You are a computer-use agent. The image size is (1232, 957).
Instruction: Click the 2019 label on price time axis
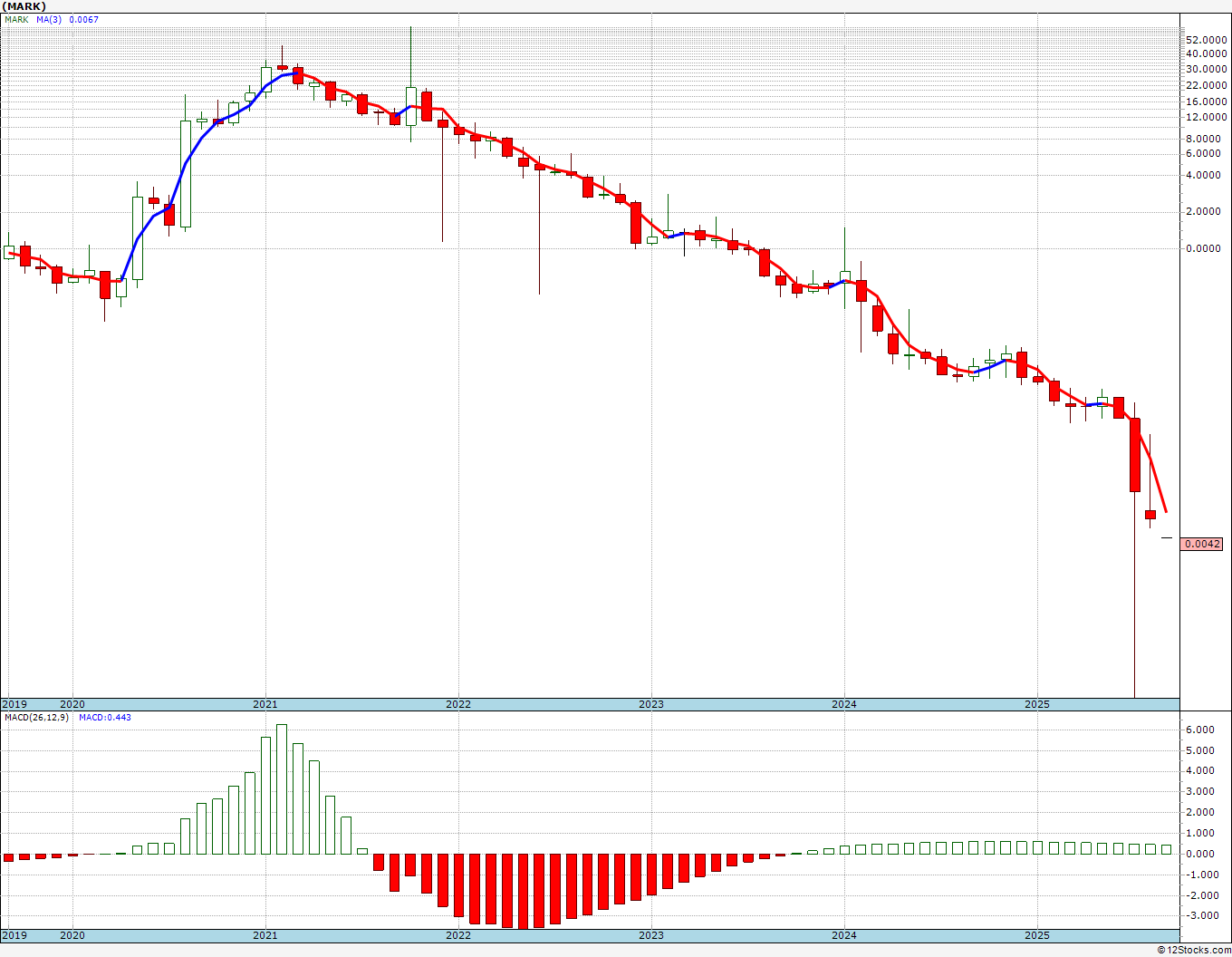pyautogui.click(x=14, y=704)
